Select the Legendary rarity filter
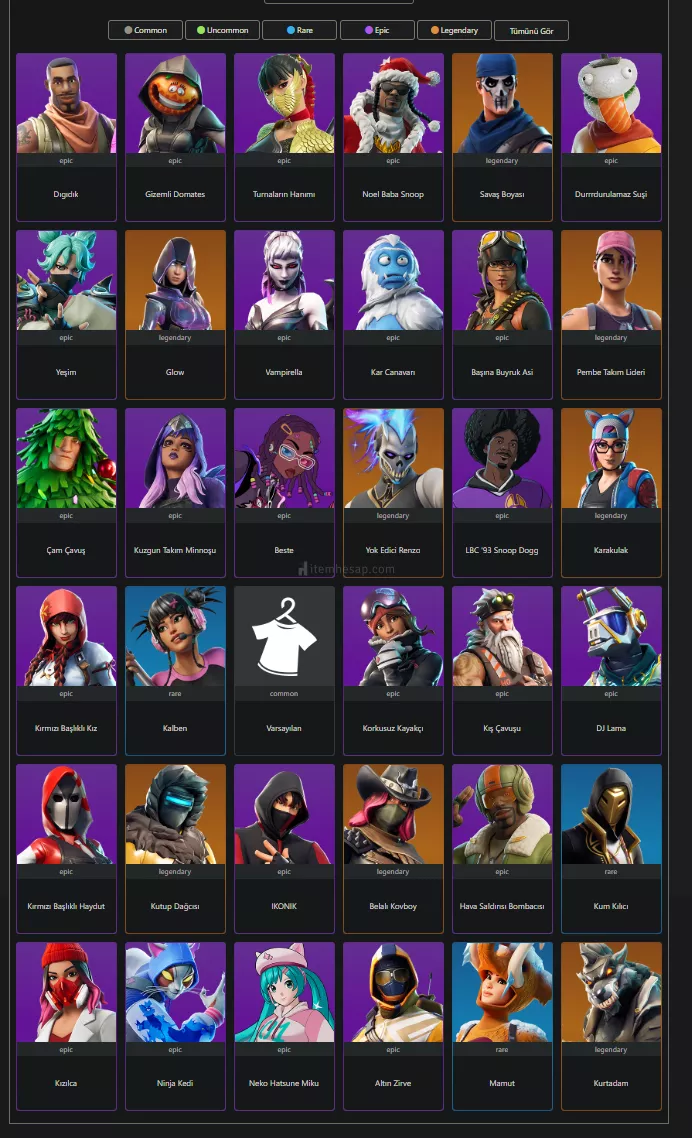The height and width of the screenshot is (1138, 692). point(454,30)
